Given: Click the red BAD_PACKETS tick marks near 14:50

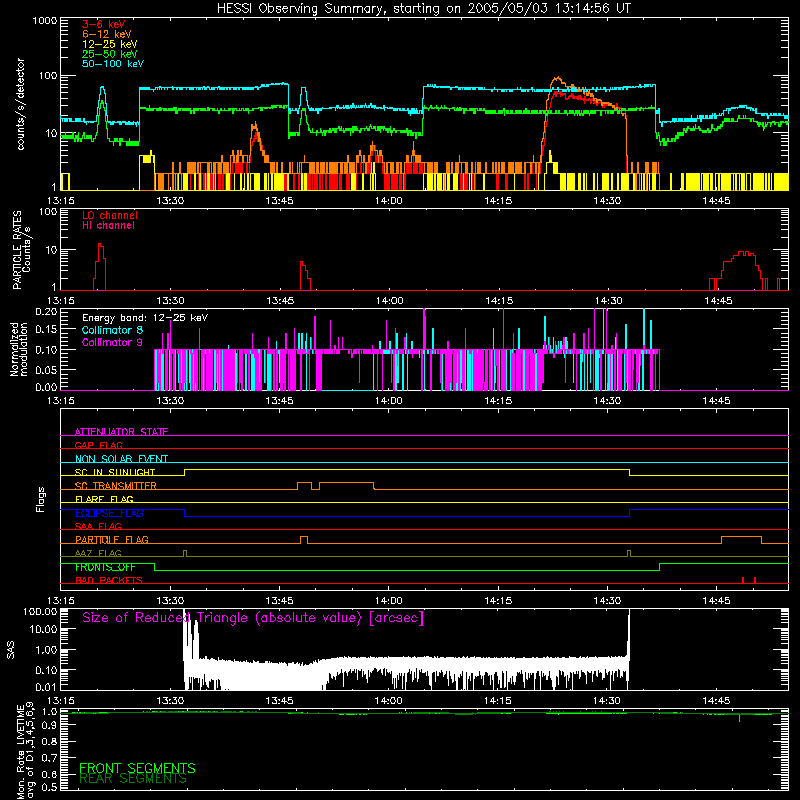Looking at the screenshot, I should [x=749, y=580].
